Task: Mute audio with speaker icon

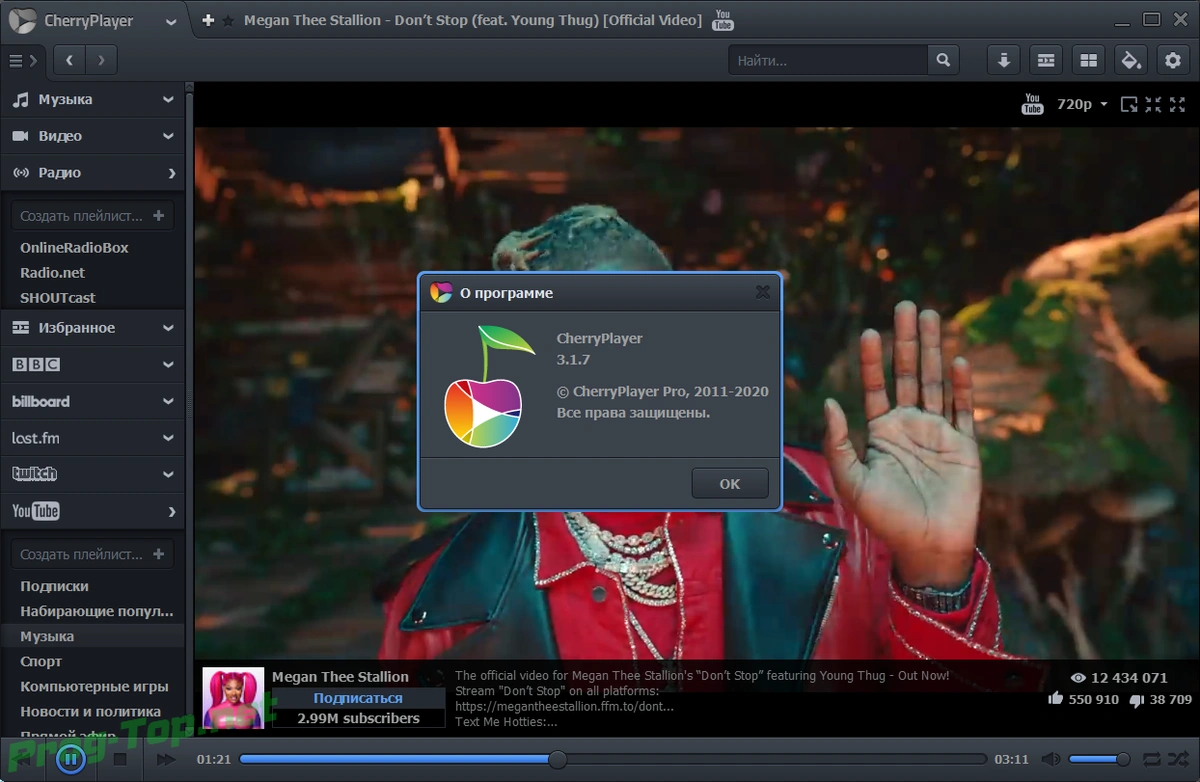Action: pyautogui.click(x=1051, y=760)
